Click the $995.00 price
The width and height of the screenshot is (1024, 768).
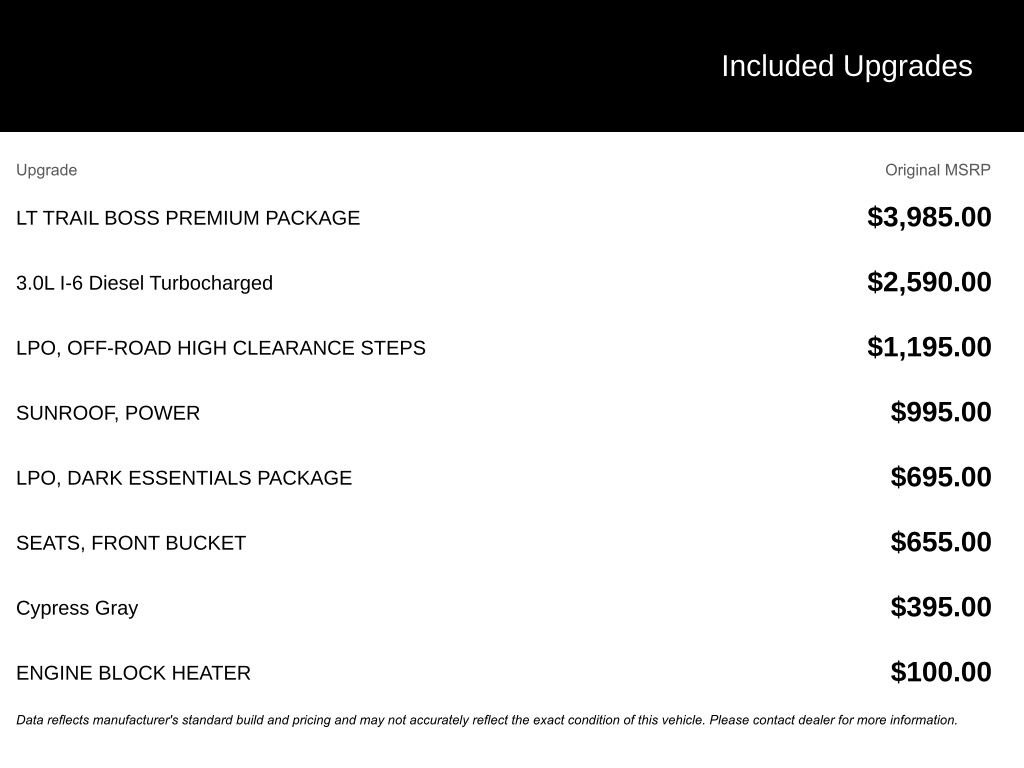tap(940, 412)
